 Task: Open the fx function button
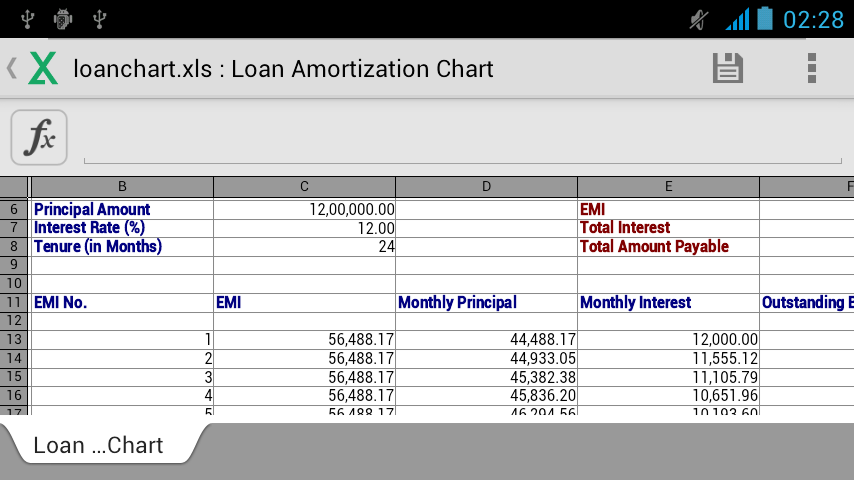39,137
